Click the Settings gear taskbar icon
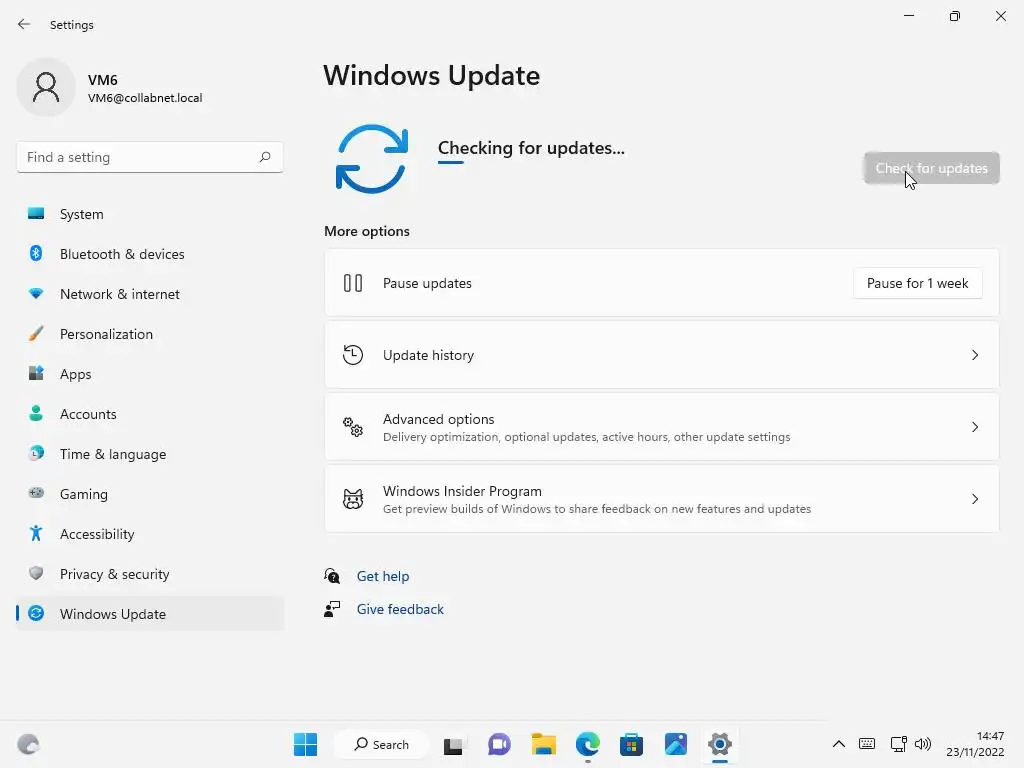The image size is (1024, 768). (x=720, y=744)
